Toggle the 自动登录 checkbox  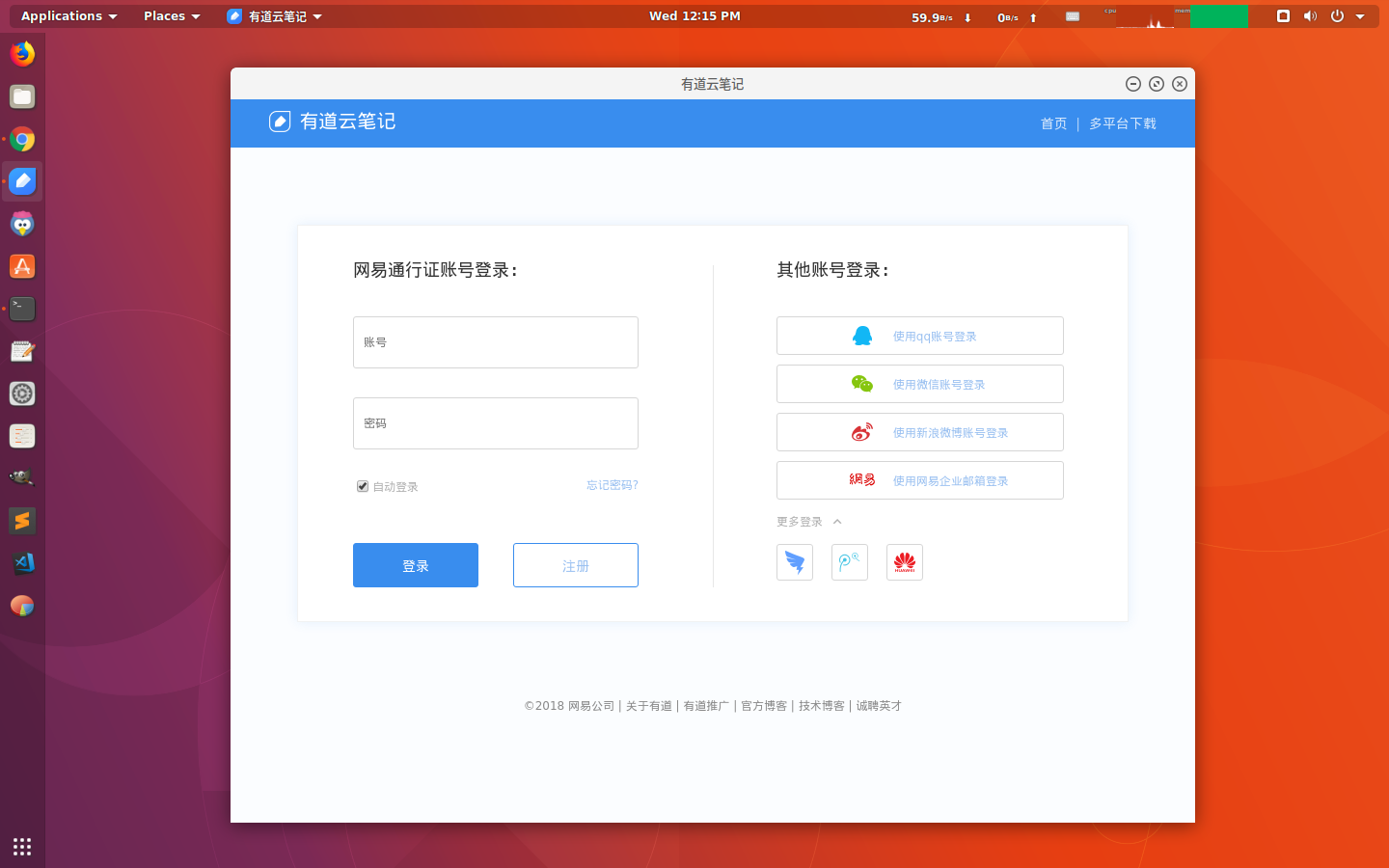click(x=363, y=486)
